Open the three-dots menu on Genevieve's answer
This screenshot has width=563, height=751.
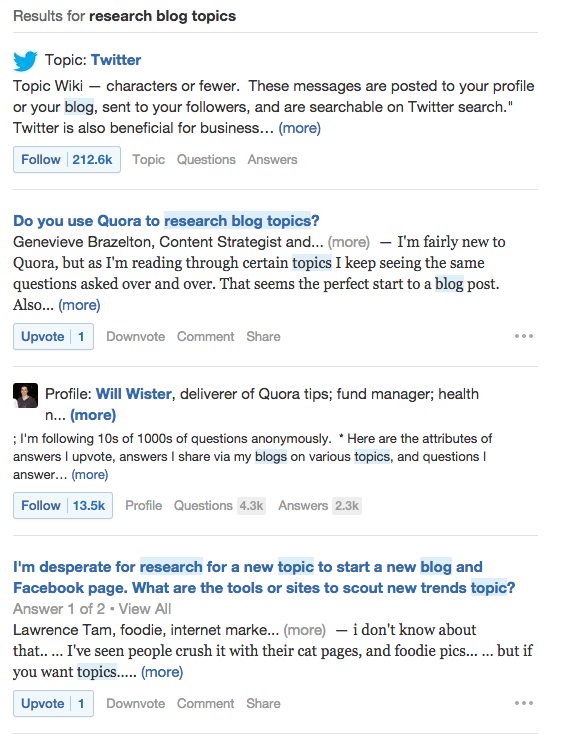coord(524,336)
